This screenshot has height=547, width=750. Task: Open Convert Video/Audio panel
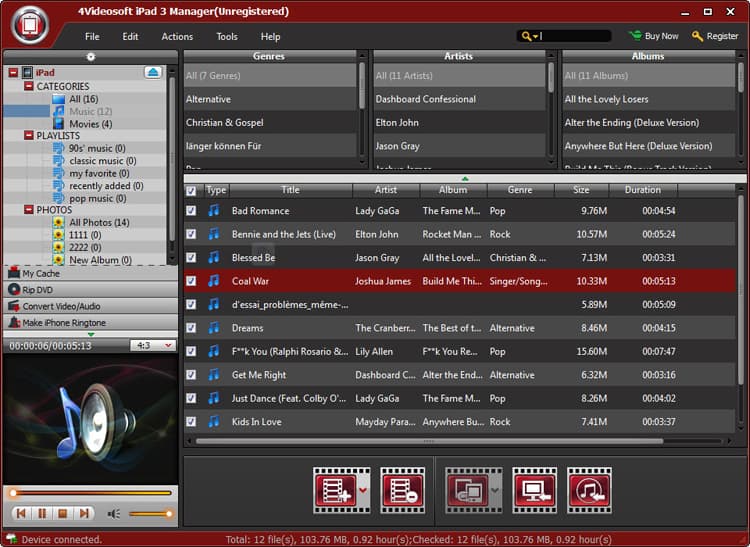coord(90,306)
